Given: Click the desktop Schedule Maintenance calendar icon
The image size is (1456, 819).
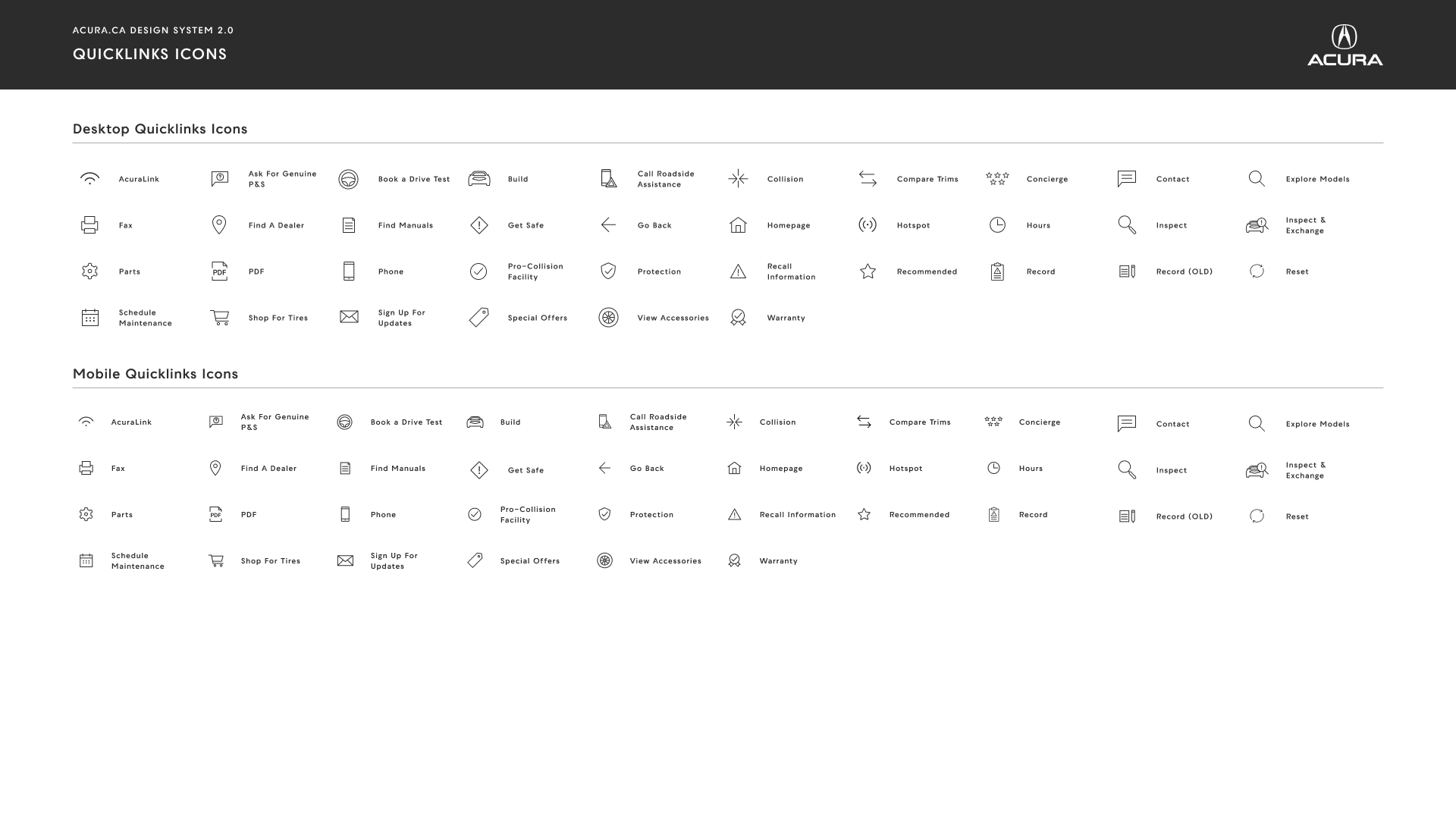Looking at the screenshot, I should tap(89, 318).
